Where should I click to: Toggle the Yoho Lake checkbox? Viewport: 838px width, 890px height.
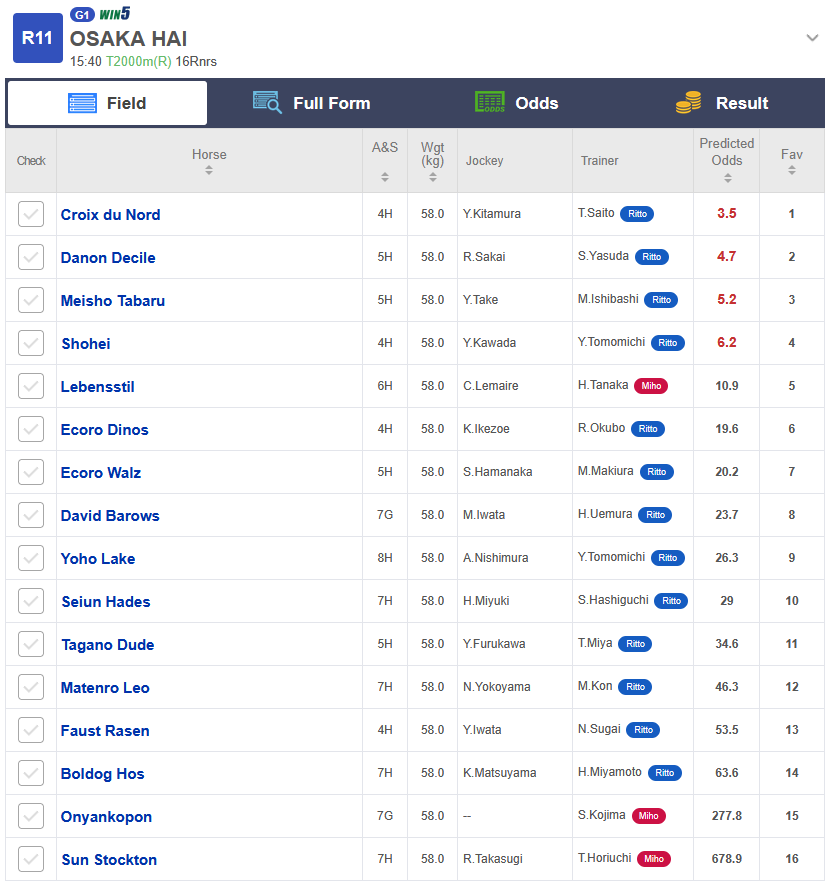click(31, 558)
